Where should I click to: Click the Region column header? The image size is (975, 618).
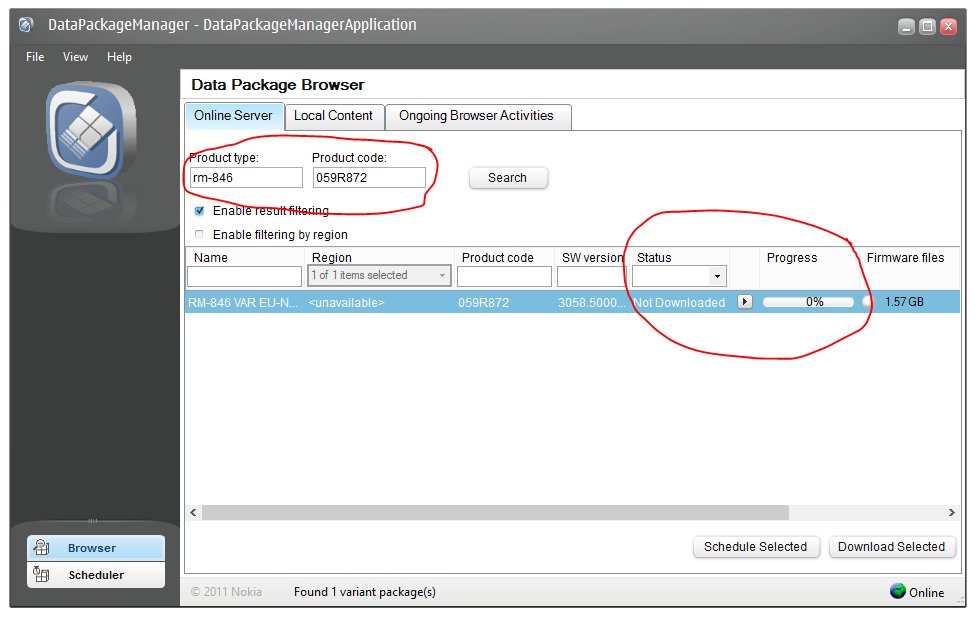coord(332,257)
